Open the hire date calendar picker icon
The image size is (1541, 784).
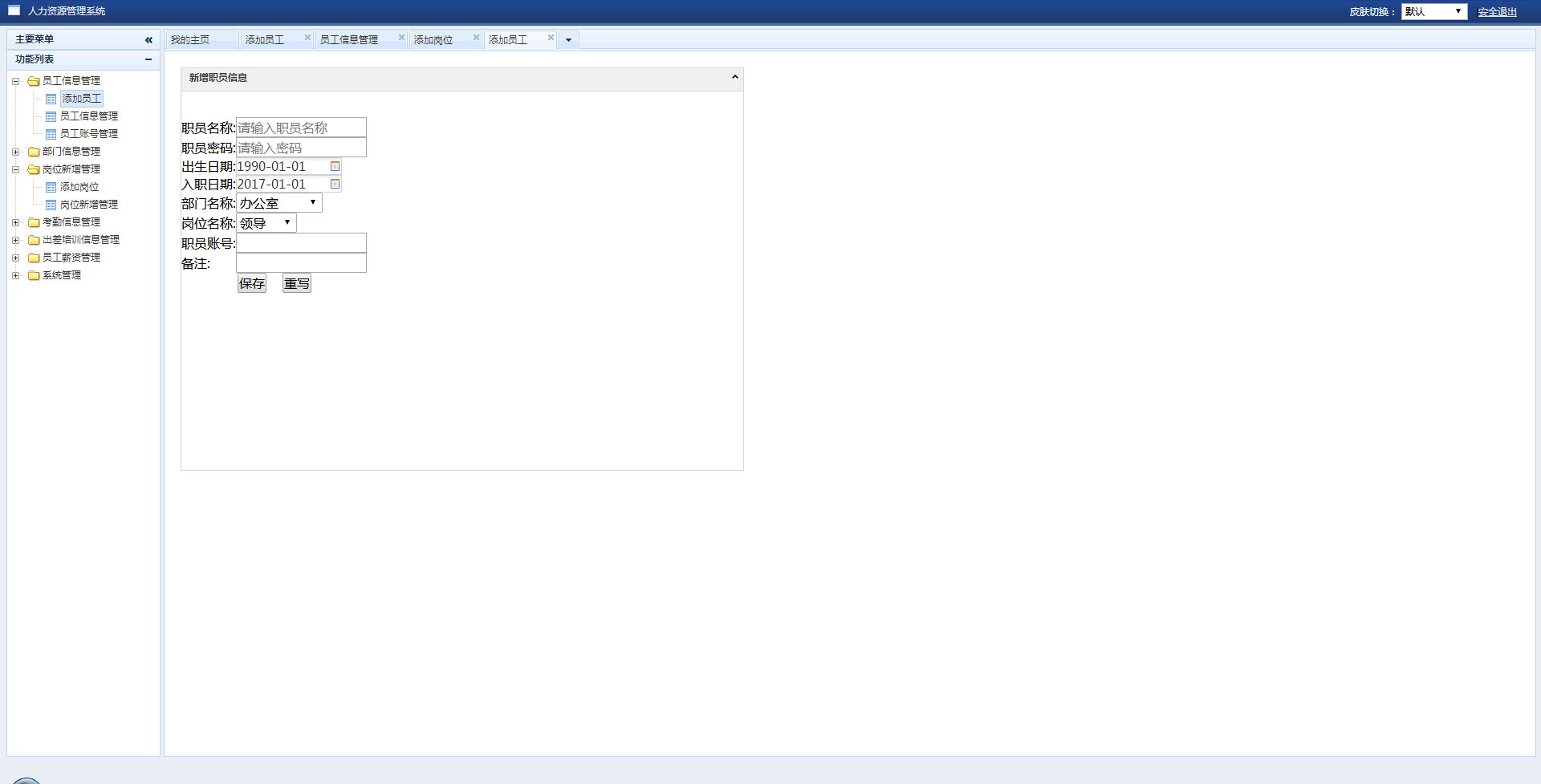pyautogui.click(x=335, y=184)
